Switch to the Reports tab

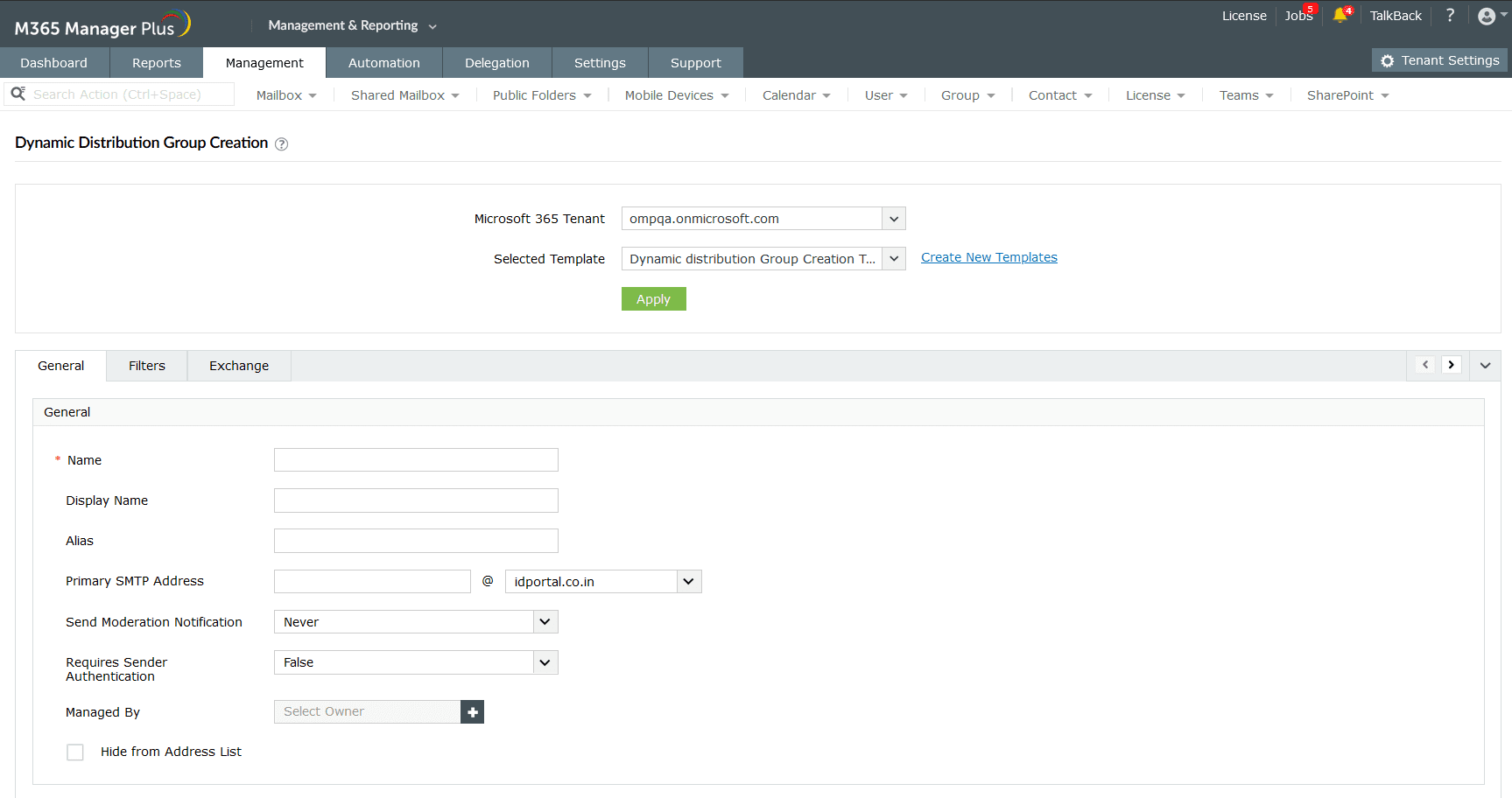click(157, 63)
